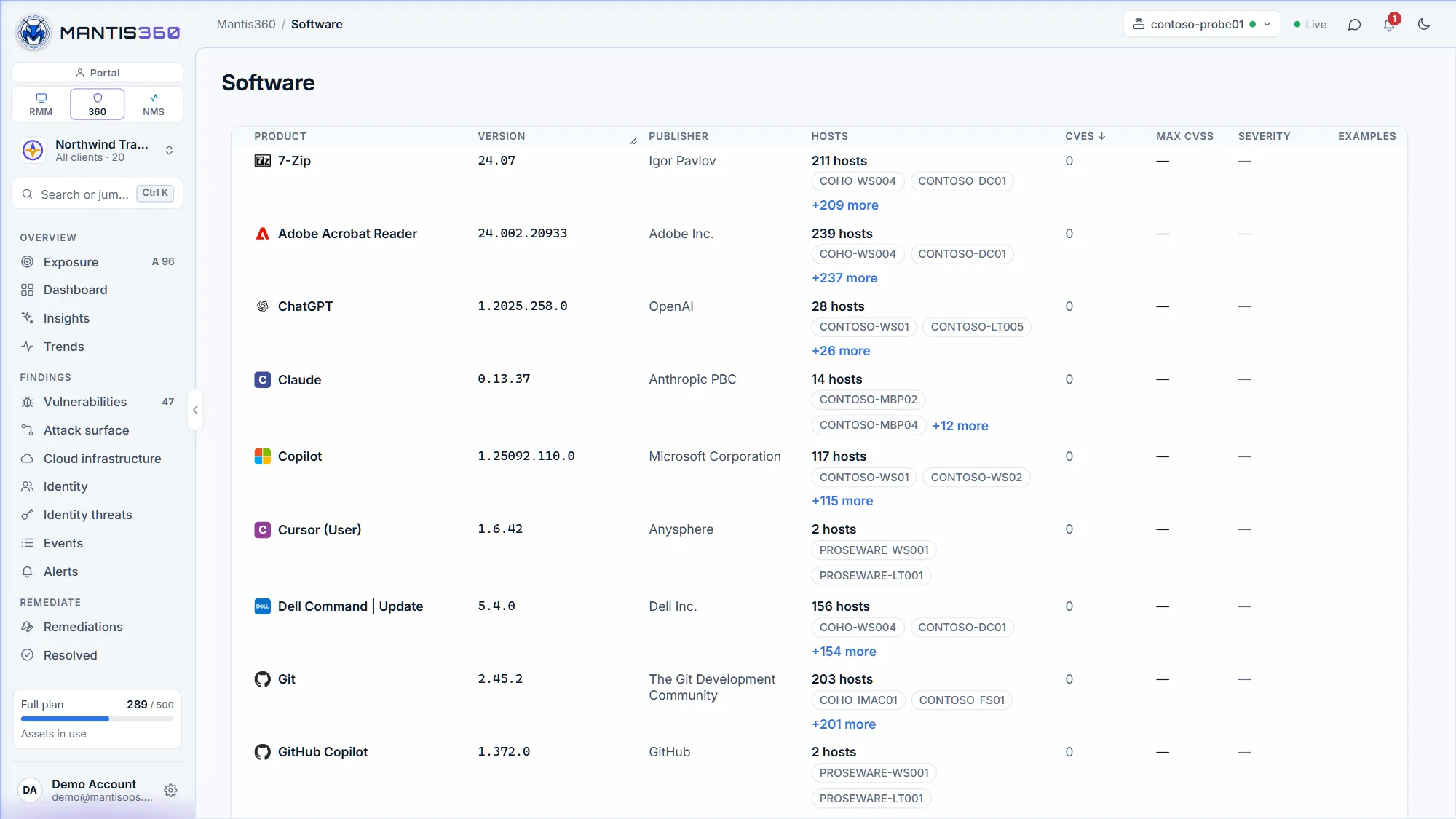
Task: Show +237 more hosts for Adobe Acrobat
Action: coord(844,278)
